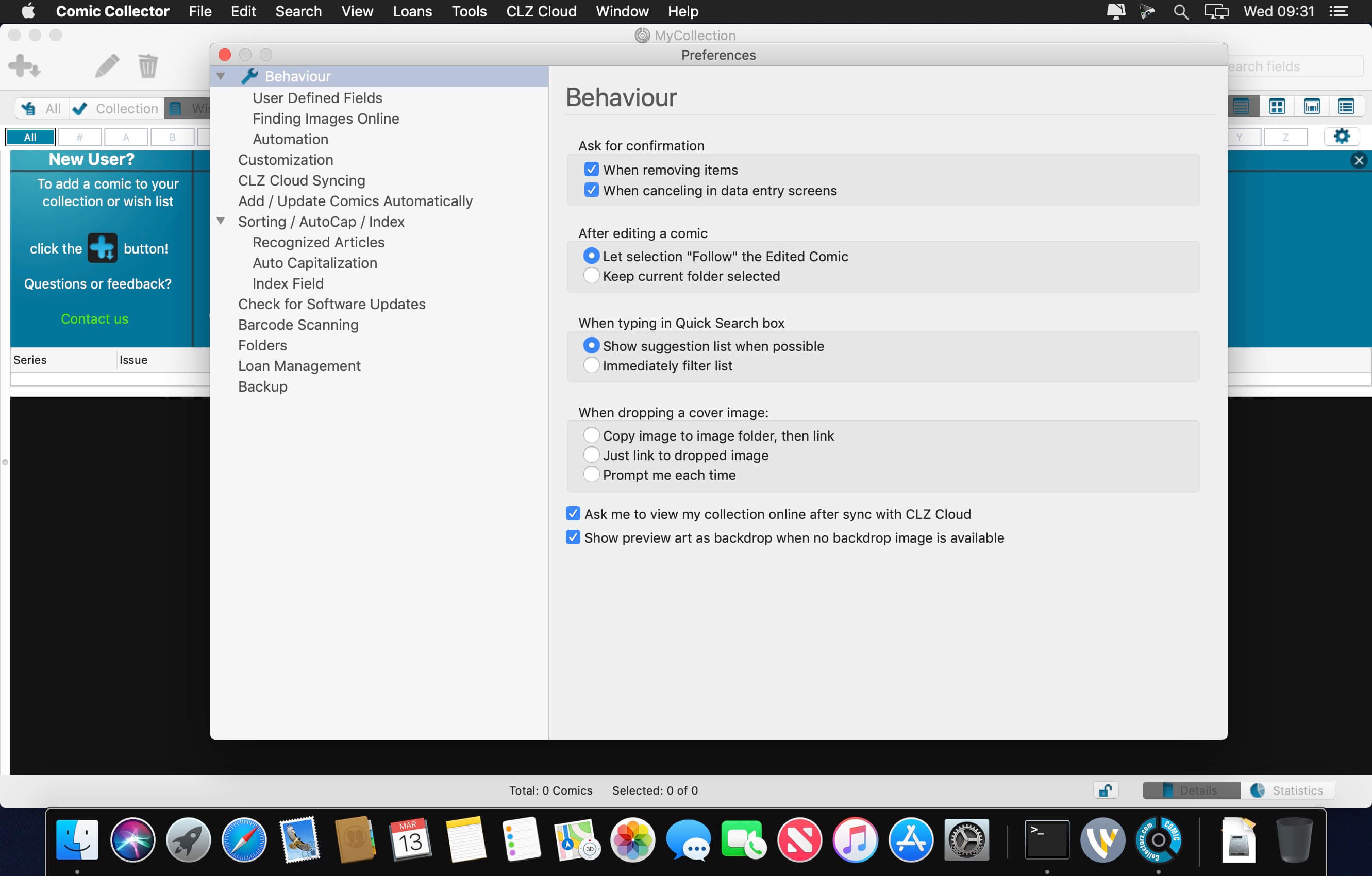Select Prompt me each time option
Viewport: 1372px width, 876px height.
[591, 475]
